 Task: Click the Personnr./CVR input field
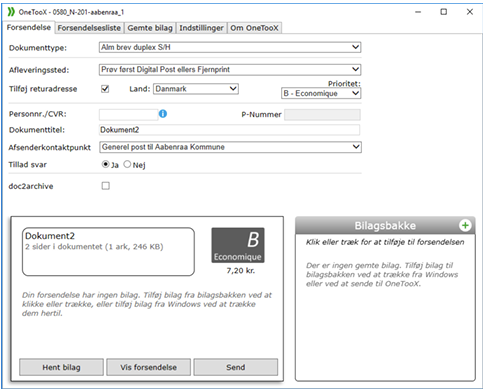[x=128, y=115]
